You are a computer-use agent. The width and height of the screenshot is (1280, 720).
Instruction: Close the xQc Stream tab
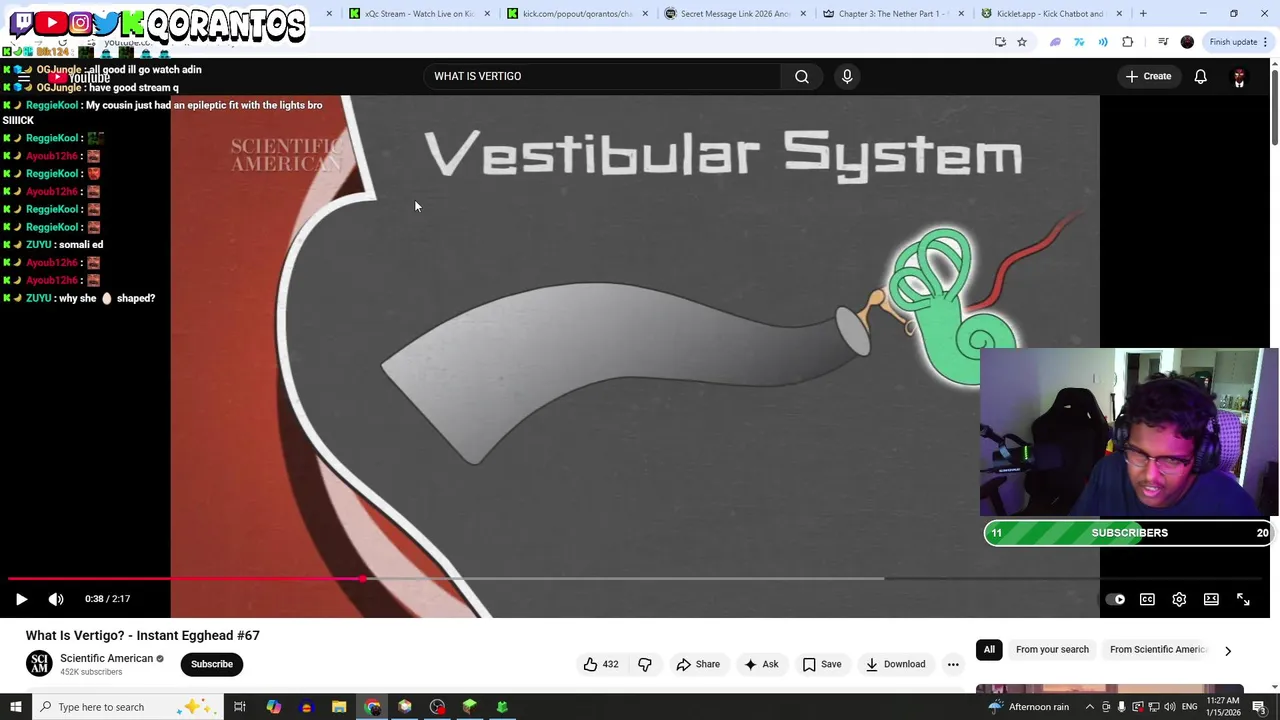click(487, 14)
